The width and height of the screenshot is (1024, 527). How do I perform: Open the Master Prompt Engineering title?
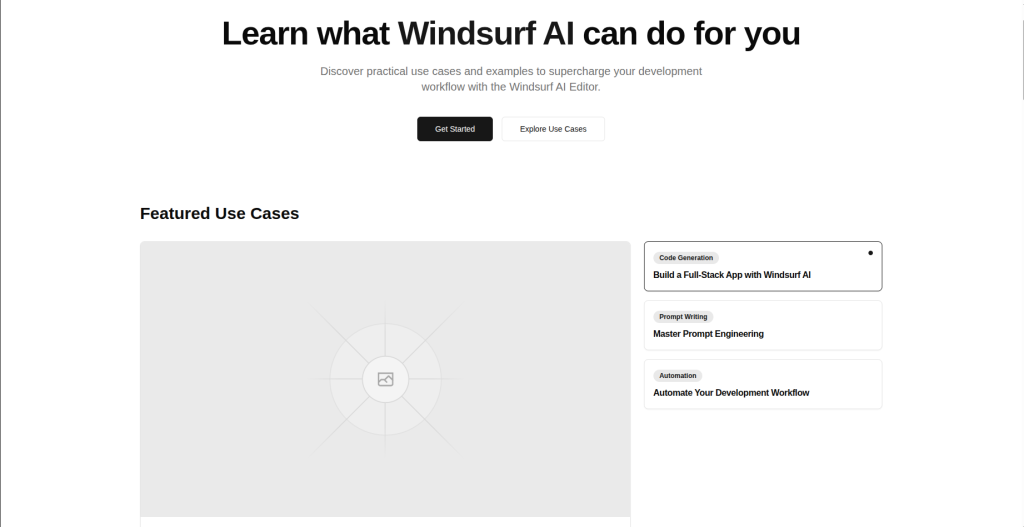point(708,334)
